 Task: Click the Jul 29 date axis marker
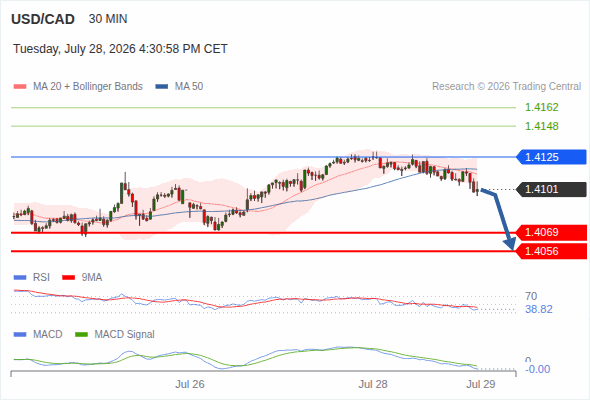481,384
